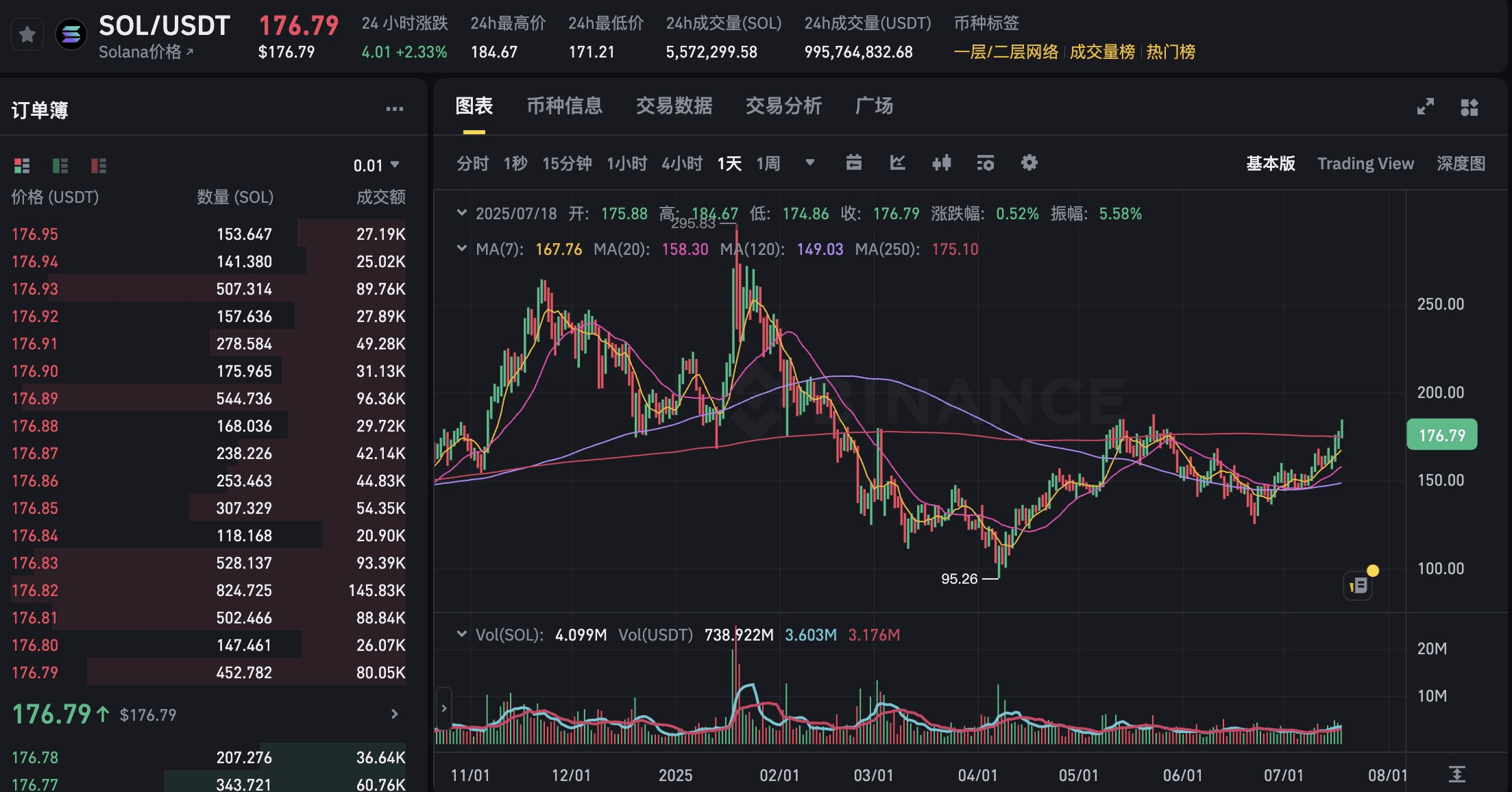The image size is (1512, 792).
Task: Expand more time interval options arrow
Action: click(x=809, y=163)
